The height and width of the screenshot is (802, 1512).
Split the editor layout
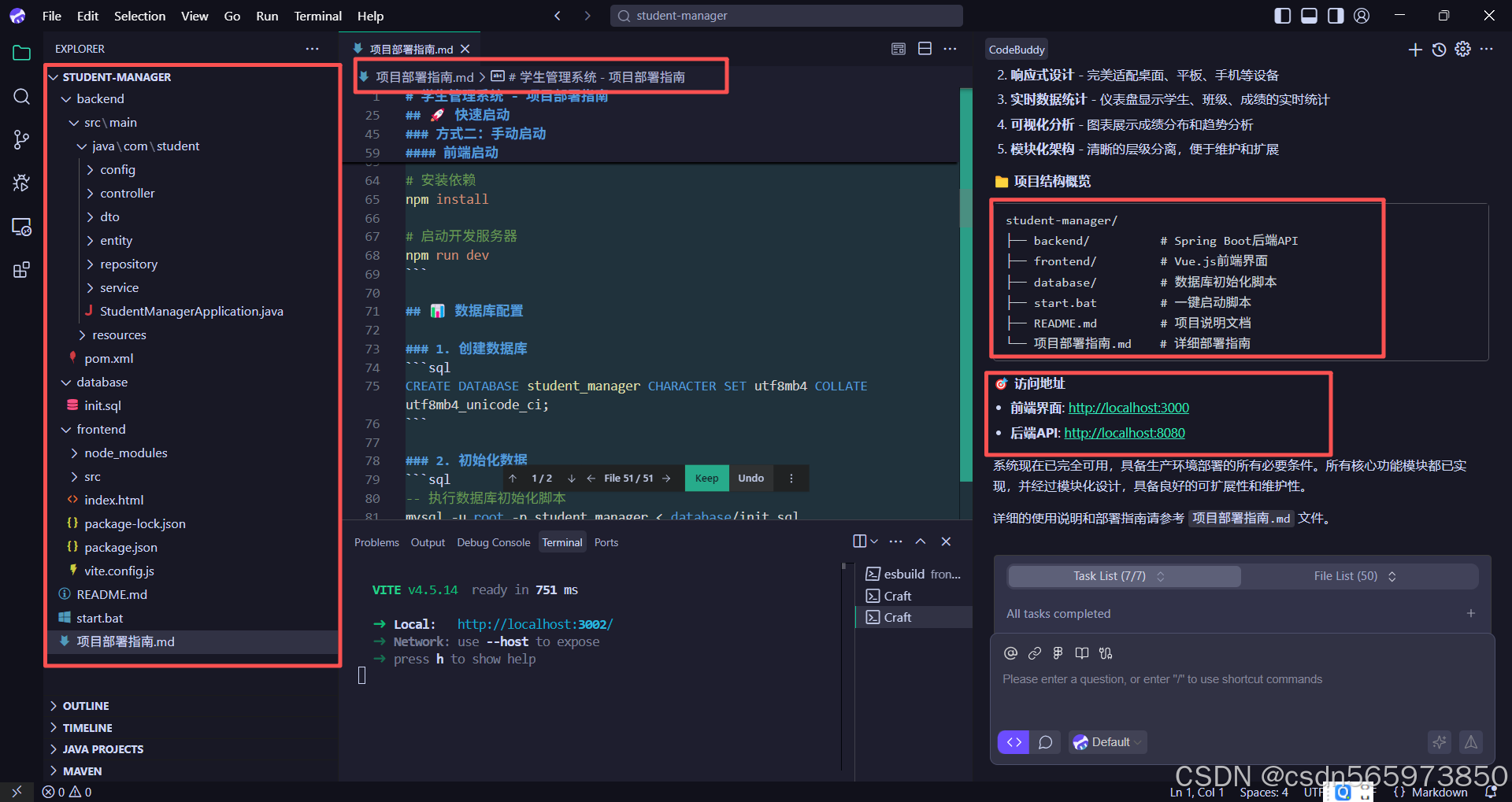(x=925, y=49)
